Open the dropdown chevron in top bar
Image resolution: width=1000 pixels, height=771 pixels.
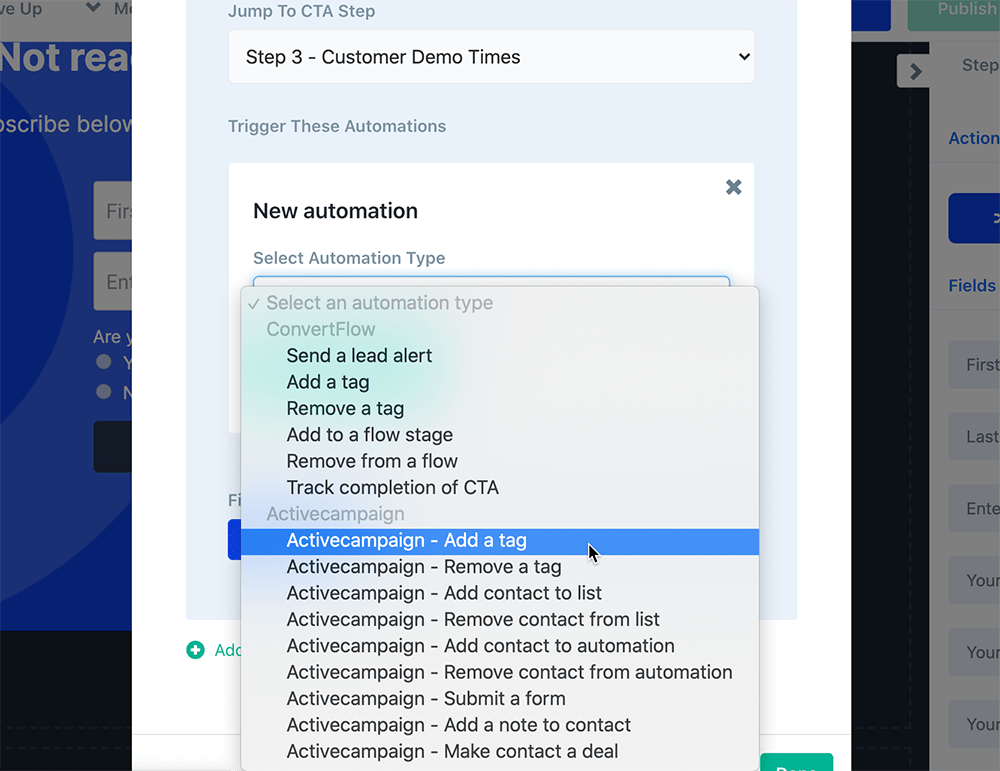(93, 8)
